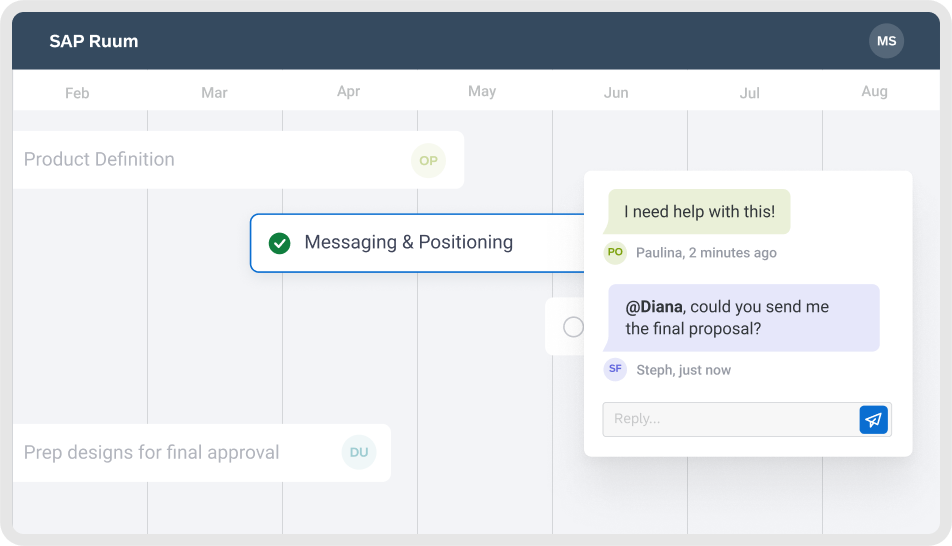The height and width of the screenshot is (546, 952).
Task: Select the Apr month in timeline header
Action: click(x=348, y=92)
